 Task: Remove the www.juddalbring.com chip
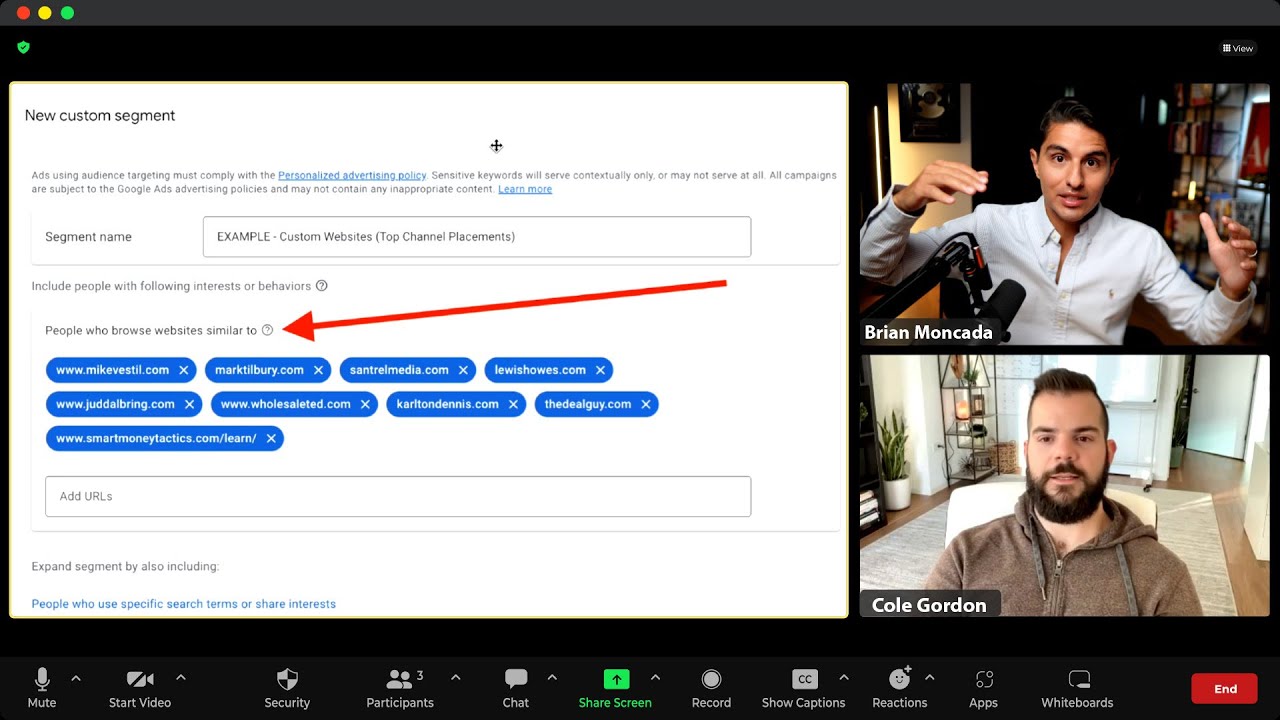189,404
